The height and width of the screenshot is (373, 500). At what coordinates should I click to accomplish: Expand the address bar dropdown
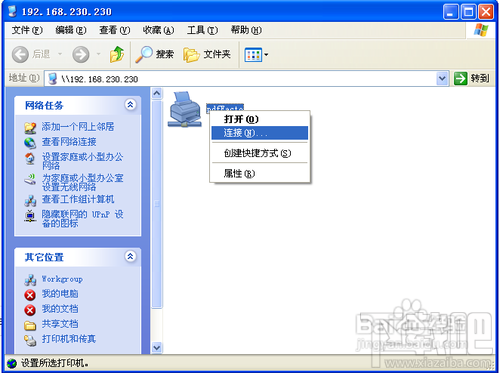442,79
